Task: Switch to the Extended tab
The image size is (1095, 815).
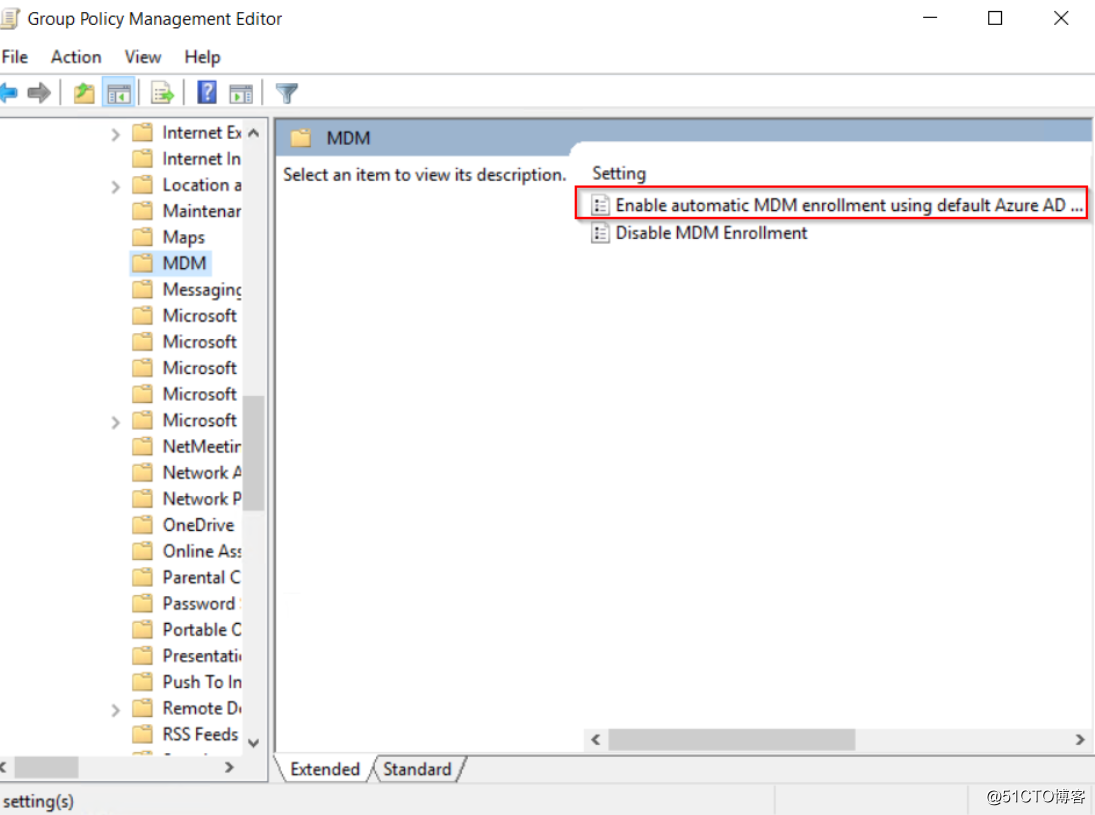Action: pos(325,769)
